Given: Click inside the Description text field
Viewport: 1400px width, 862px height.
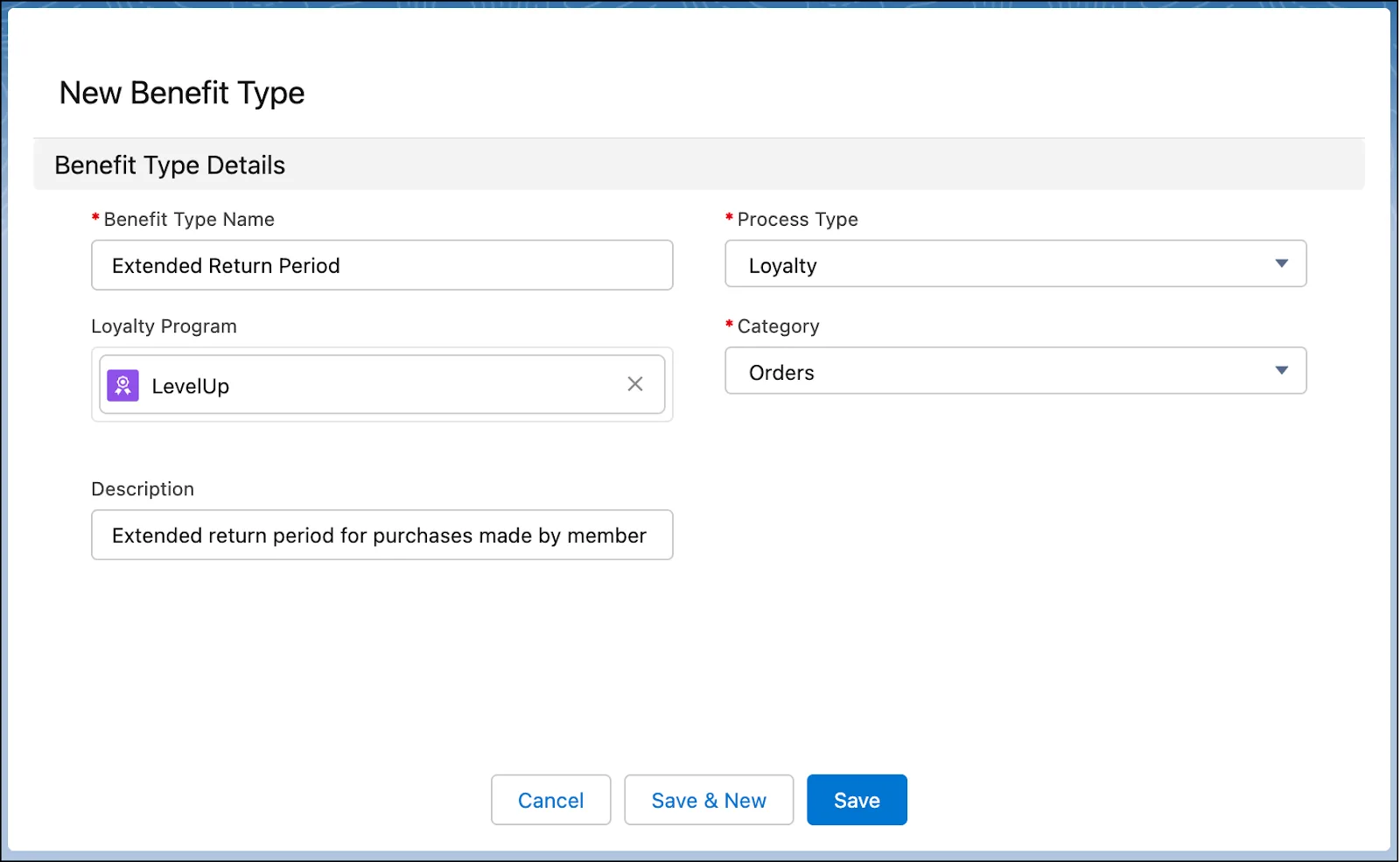Looking at the screenshot, I should tap(381, 535).
